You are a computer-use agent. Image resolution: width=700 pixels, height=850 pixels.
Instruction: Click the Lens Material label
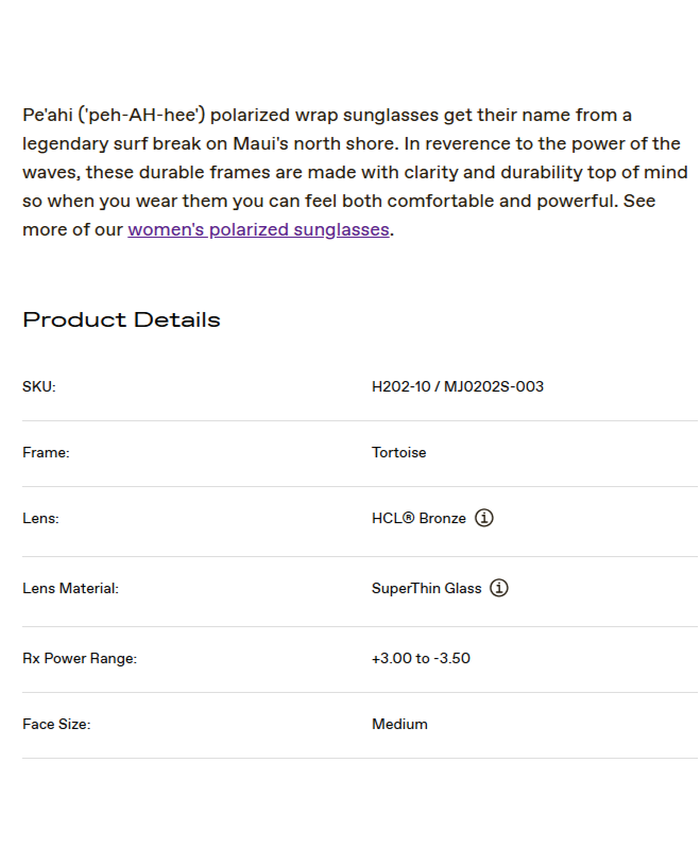[70, 588]
